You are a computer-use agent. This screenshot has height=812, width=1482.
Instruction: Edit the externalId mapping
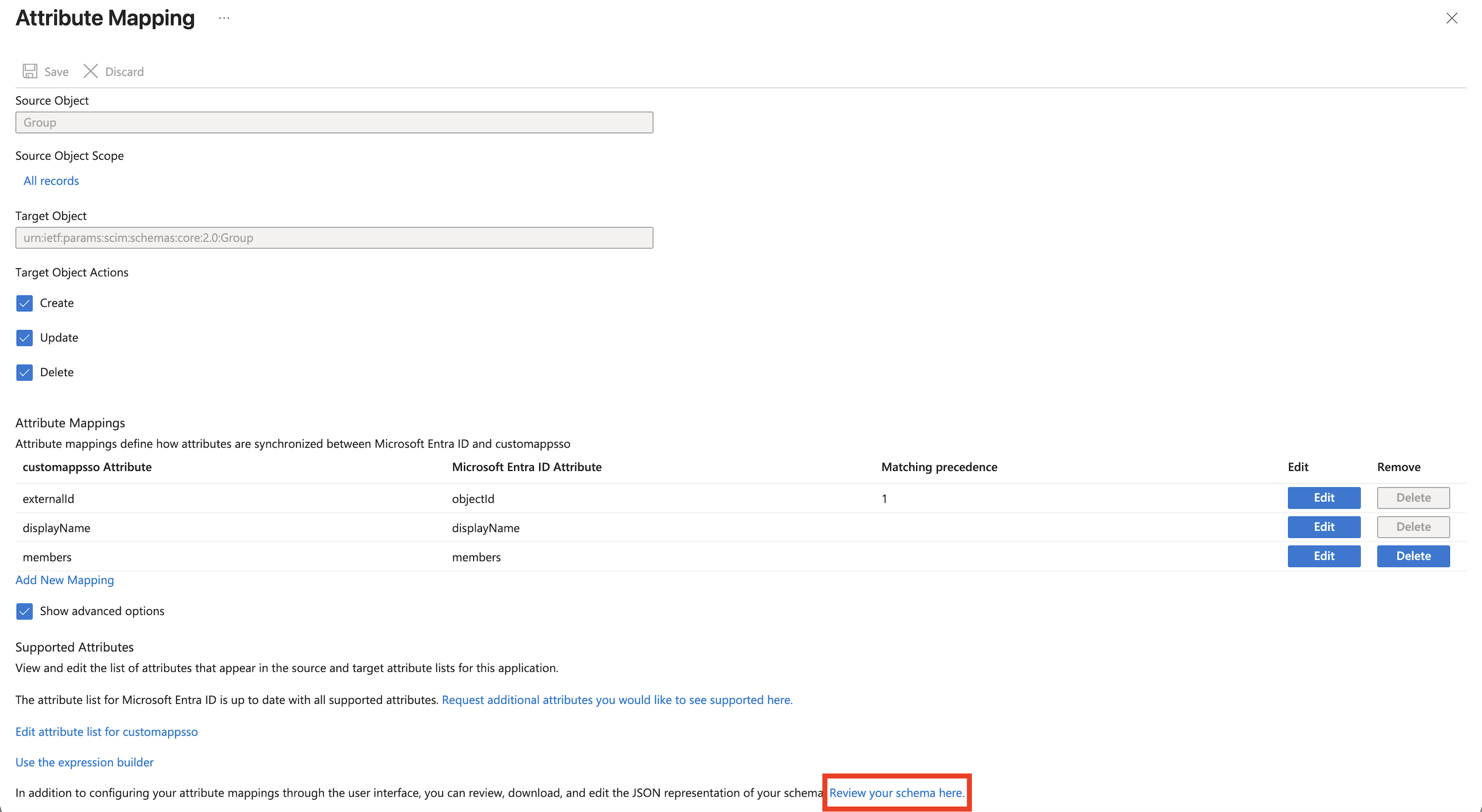click(x=1323, y=498)
